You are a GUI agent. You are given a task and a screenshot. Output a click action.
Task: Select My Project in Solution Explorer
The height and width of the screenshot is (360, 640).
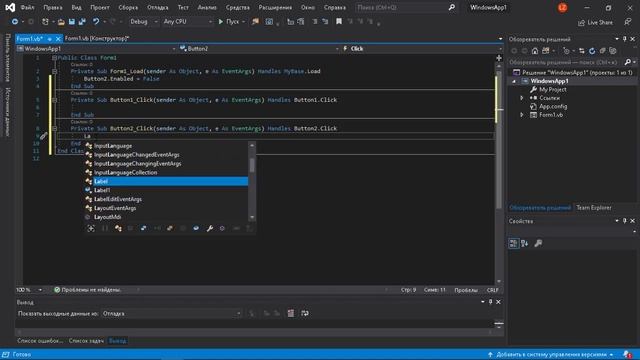(553, 89)
